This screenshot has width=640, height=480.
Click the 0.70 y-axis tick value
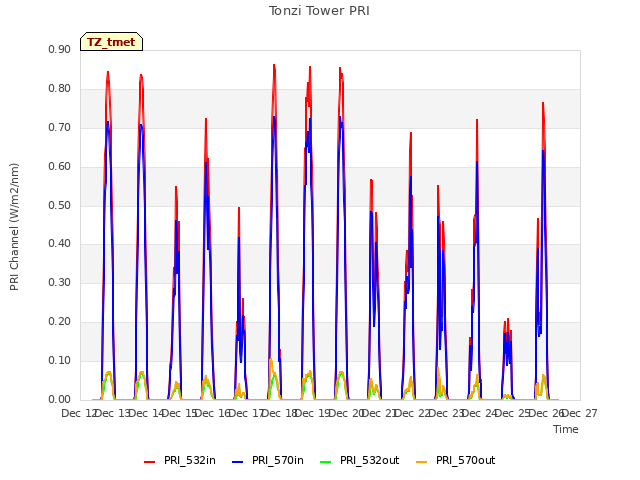[60, 127]
